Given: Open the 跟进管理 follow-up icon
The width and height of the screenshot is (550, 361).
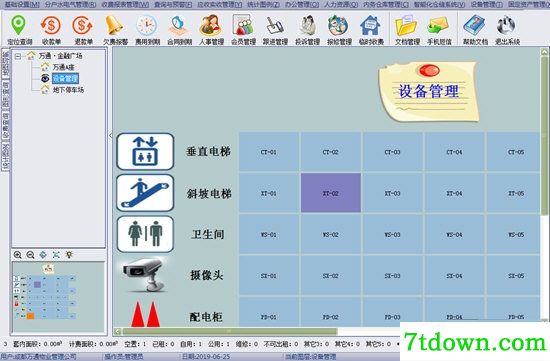Looking at the screenshot, I should [x=275, y=29].
